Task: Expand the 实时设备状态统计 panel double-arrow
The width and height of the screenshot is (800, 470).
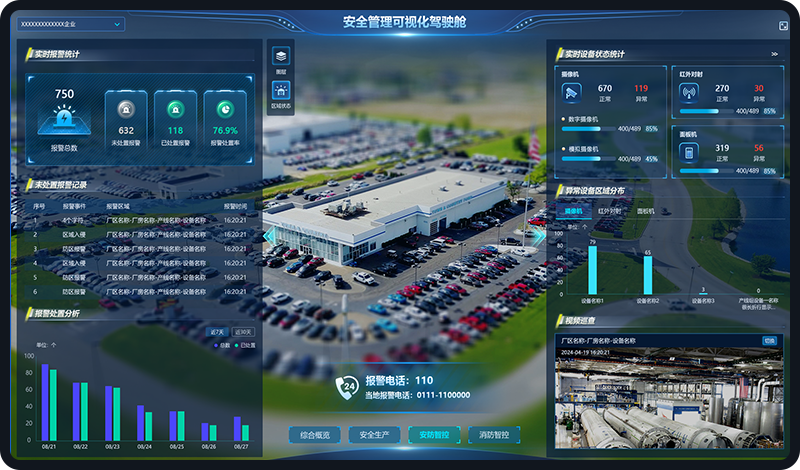Action: (x=774, y=54)
